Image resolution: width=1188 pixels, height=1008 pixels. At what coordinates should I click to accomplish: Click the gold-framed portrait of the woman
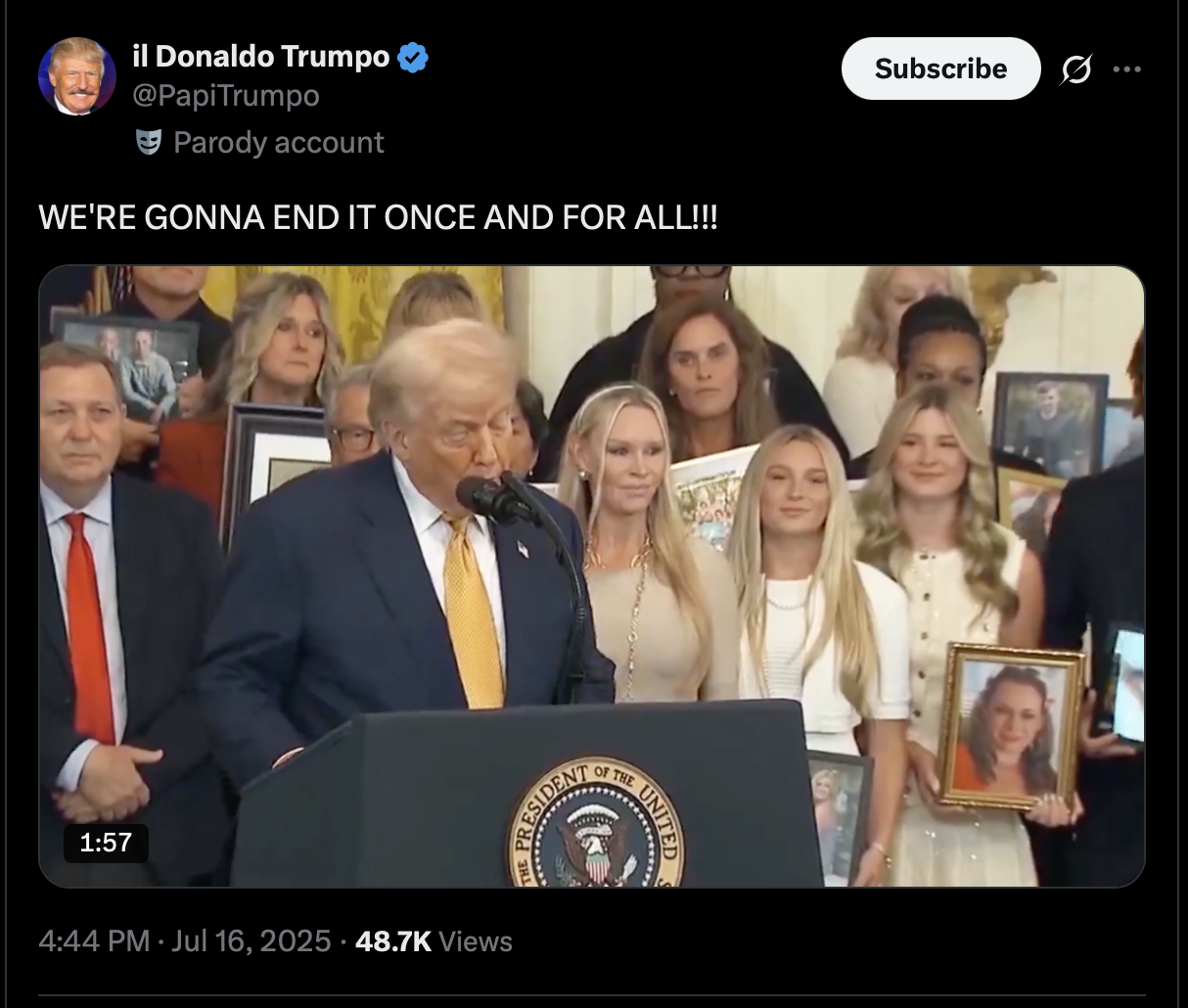1011,726
